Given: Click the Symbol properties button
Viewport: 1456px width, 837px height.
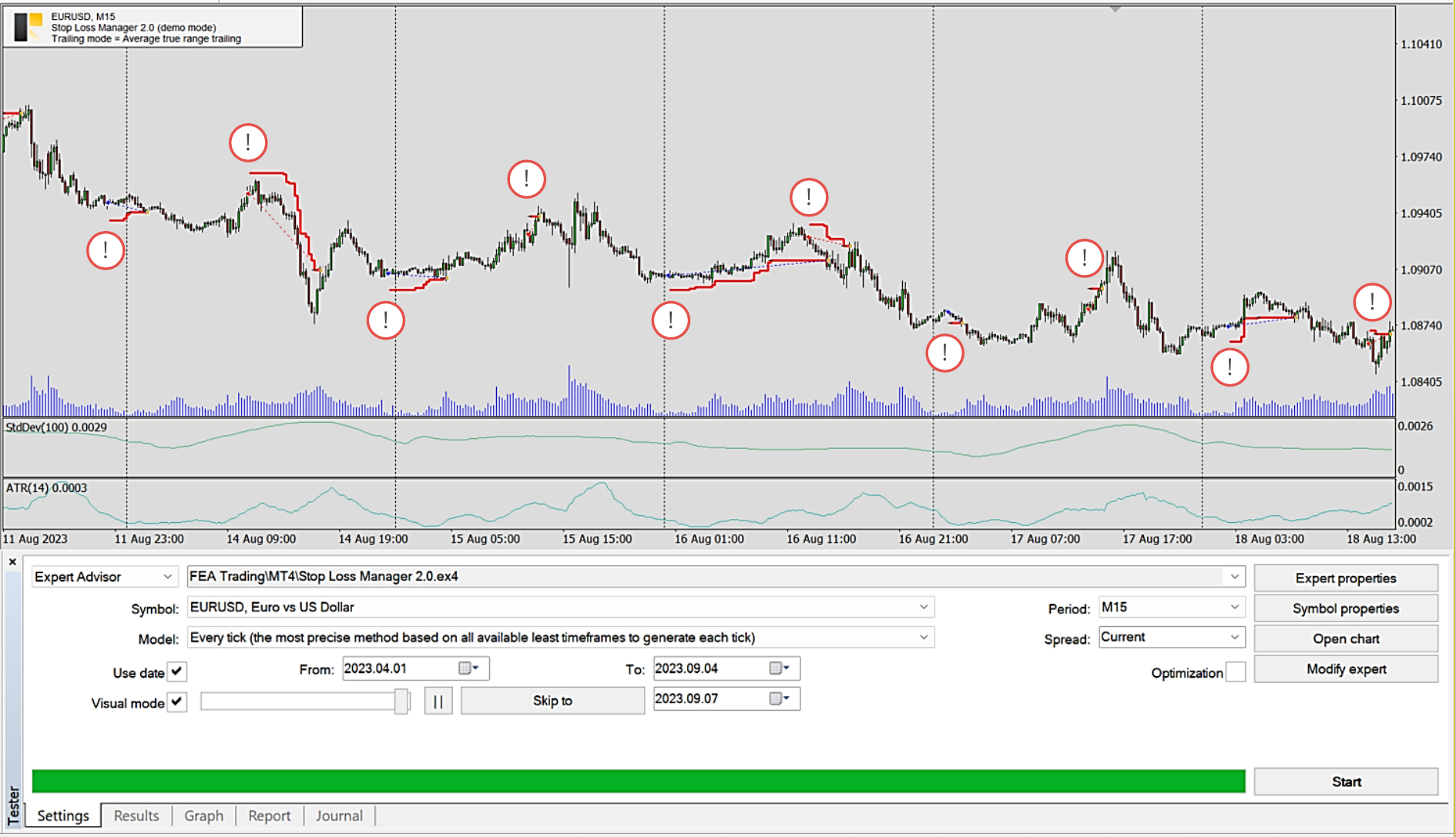Looking at the screenshot, I should coord(1345,608).
